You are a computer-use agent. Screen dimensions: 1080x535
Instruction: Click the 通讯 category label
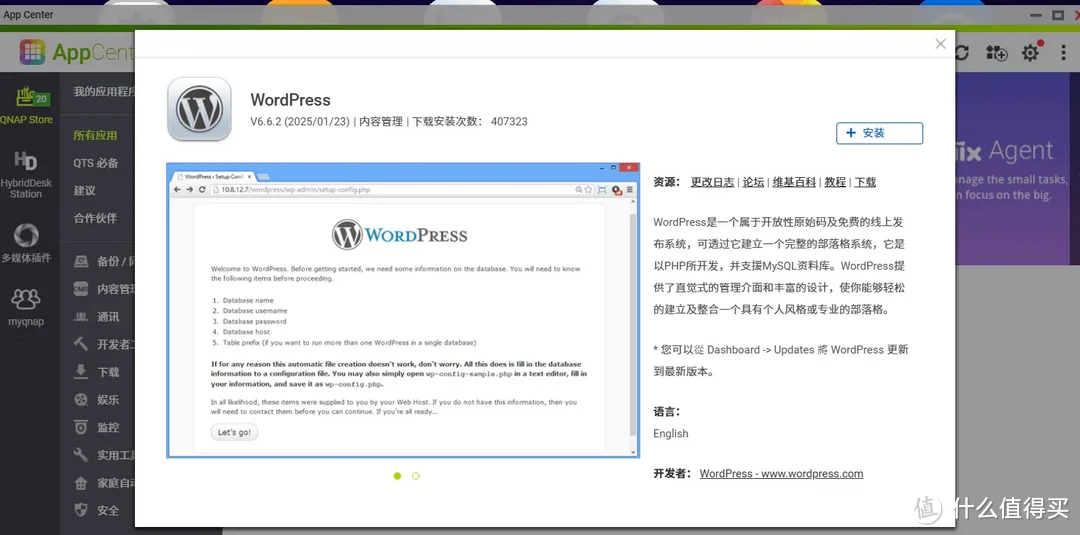tap(108, 317)
